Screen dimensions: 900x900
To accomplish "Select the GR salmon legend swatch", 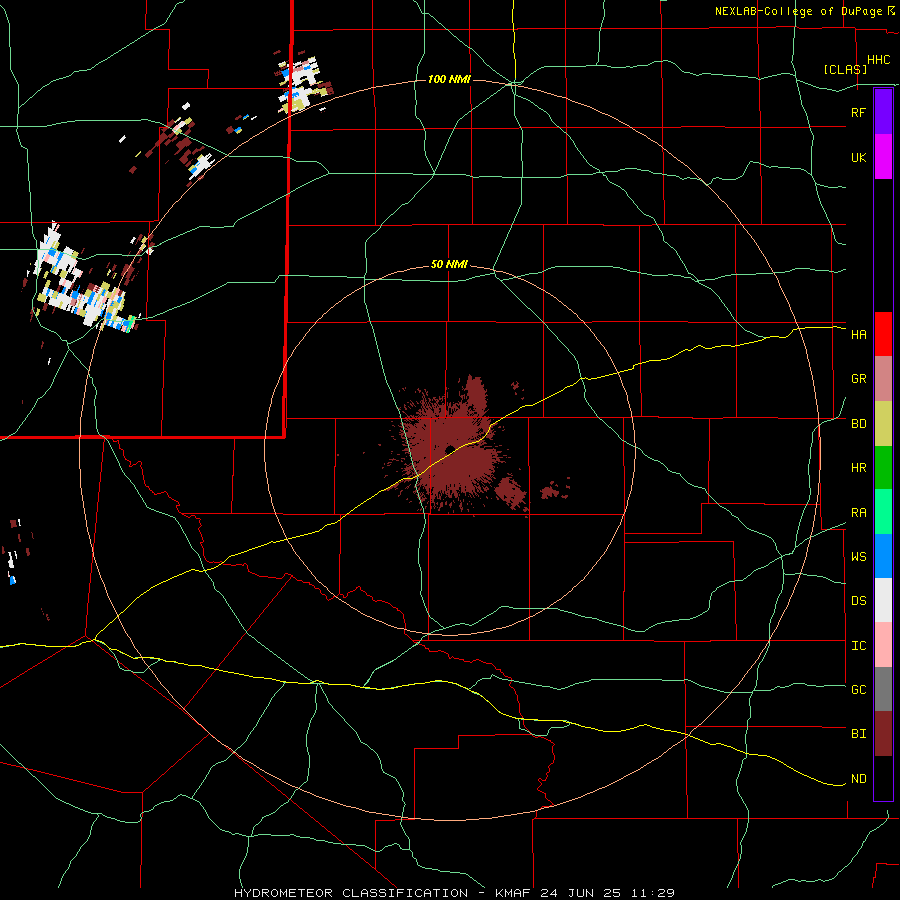I will tap(883, 379).
